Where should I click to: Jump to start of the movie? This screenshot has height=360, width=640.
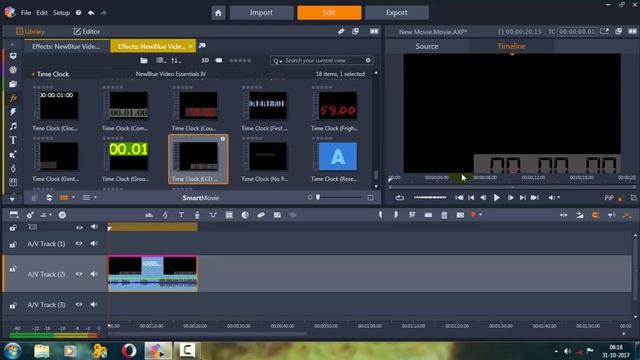tap(459, 198)
